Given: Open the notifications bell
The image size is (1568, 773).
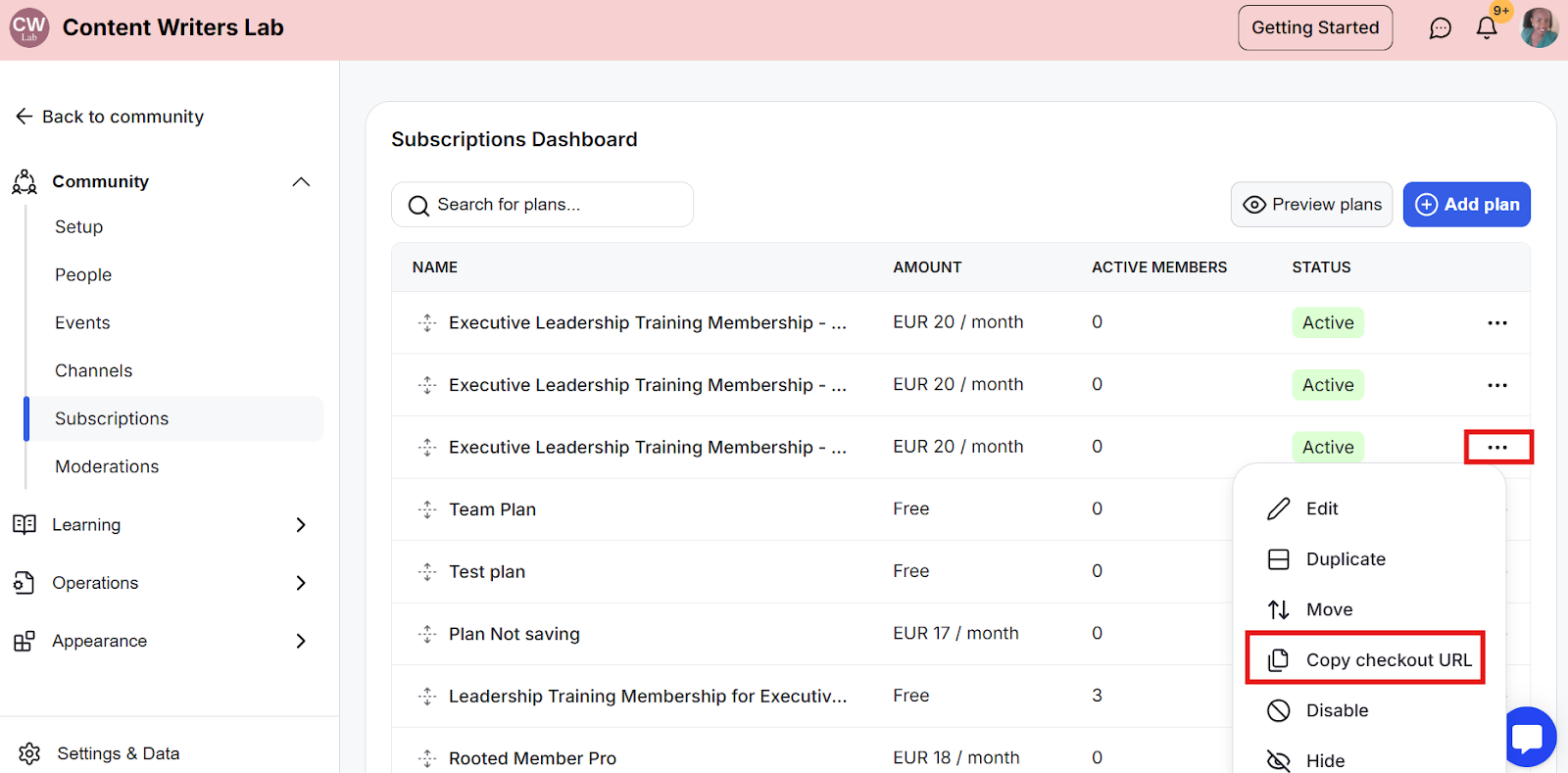Looking at the screenshot, I should (x=1487, y=28).
